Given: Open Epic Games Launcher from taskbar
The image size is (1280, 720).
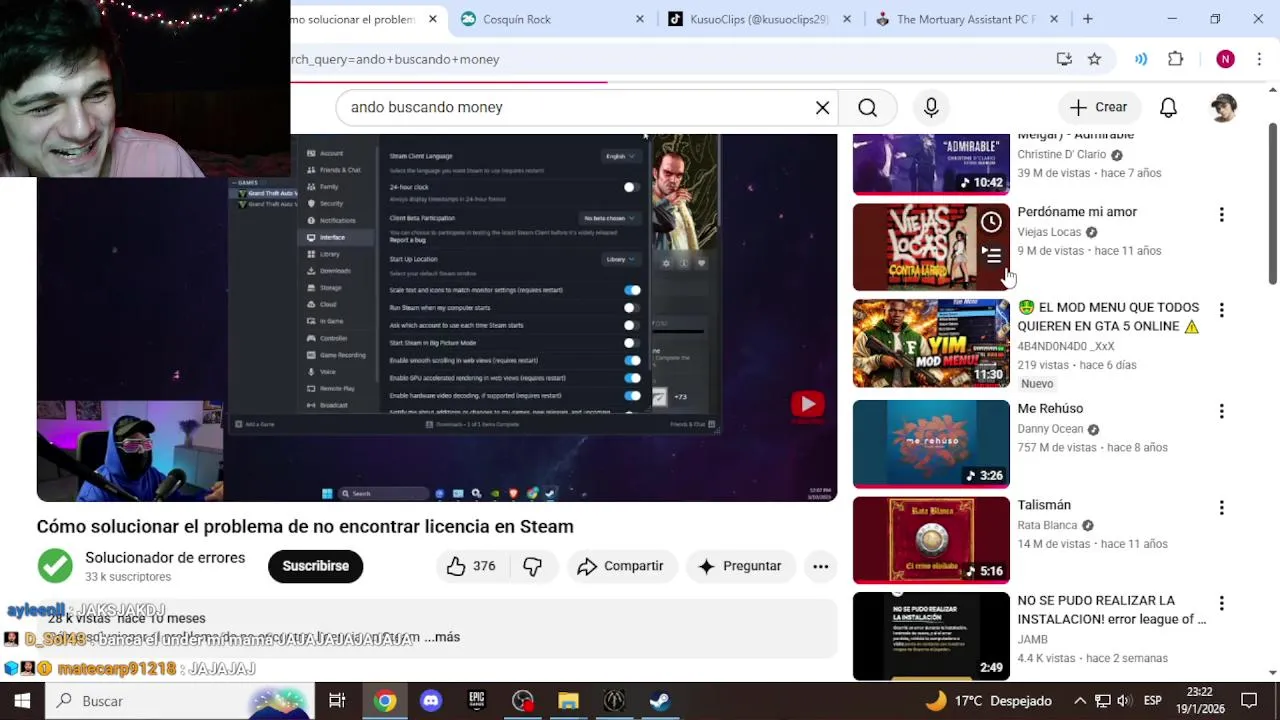Looking at the screenshot, I should coord(477,701).
